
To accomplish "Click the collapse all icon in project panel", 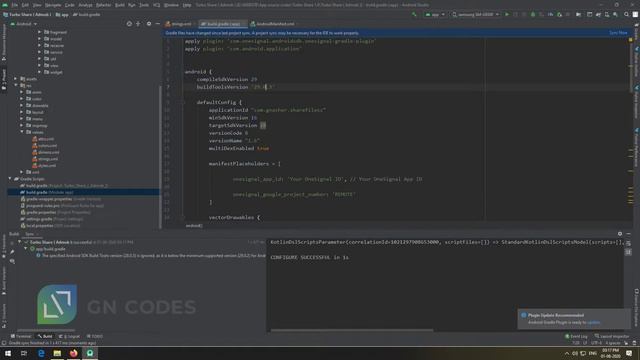I will 138,24.
